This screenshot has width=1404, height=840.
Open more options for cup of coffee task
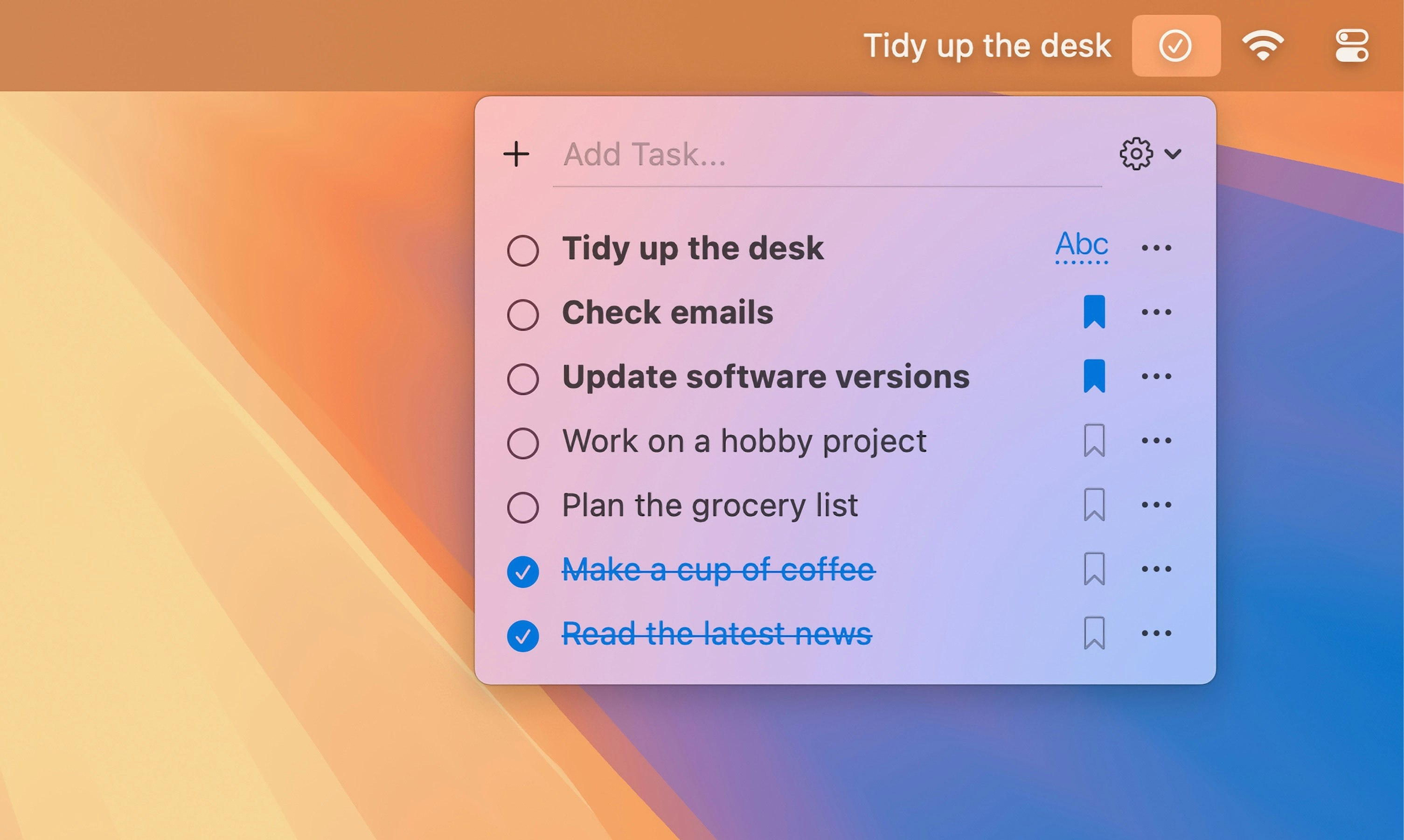1157,569
